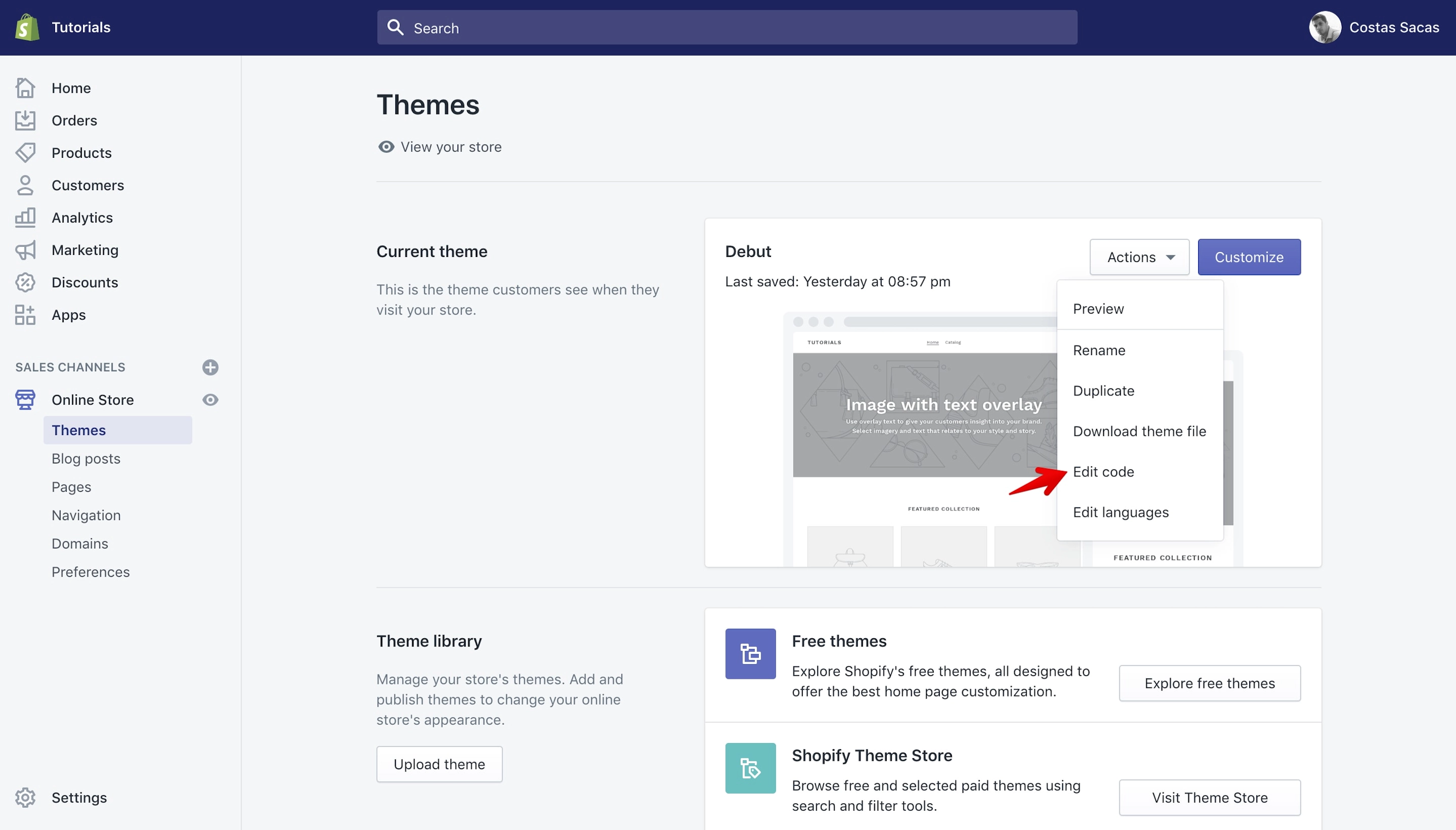Image resolution: width=1456 pixels, height=830 pixels.
Task: Open Navigation under Online Store
Action: pyautogui.click(x=86, y=515)
